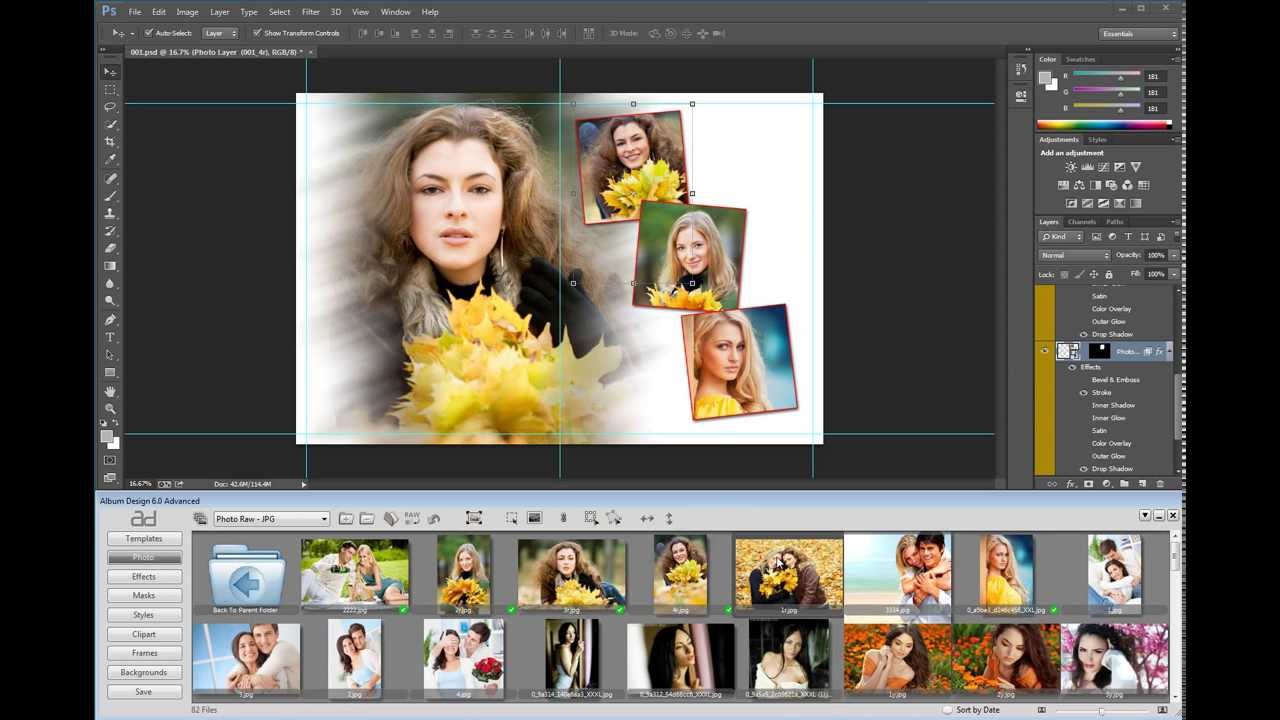Open the Filter menu
The width and height of the screenshot is (1280, 720).
(310, 12)
